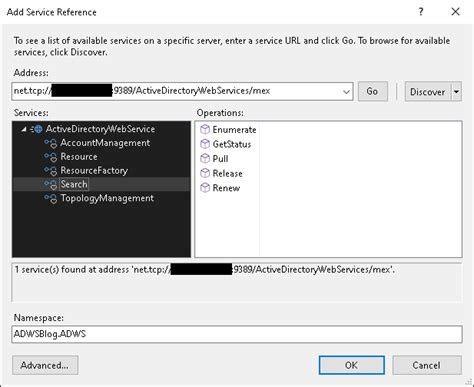This screenshot has height=387, width=474.
Task: Click the GetStatus operation text
Action: pos(232,144)
